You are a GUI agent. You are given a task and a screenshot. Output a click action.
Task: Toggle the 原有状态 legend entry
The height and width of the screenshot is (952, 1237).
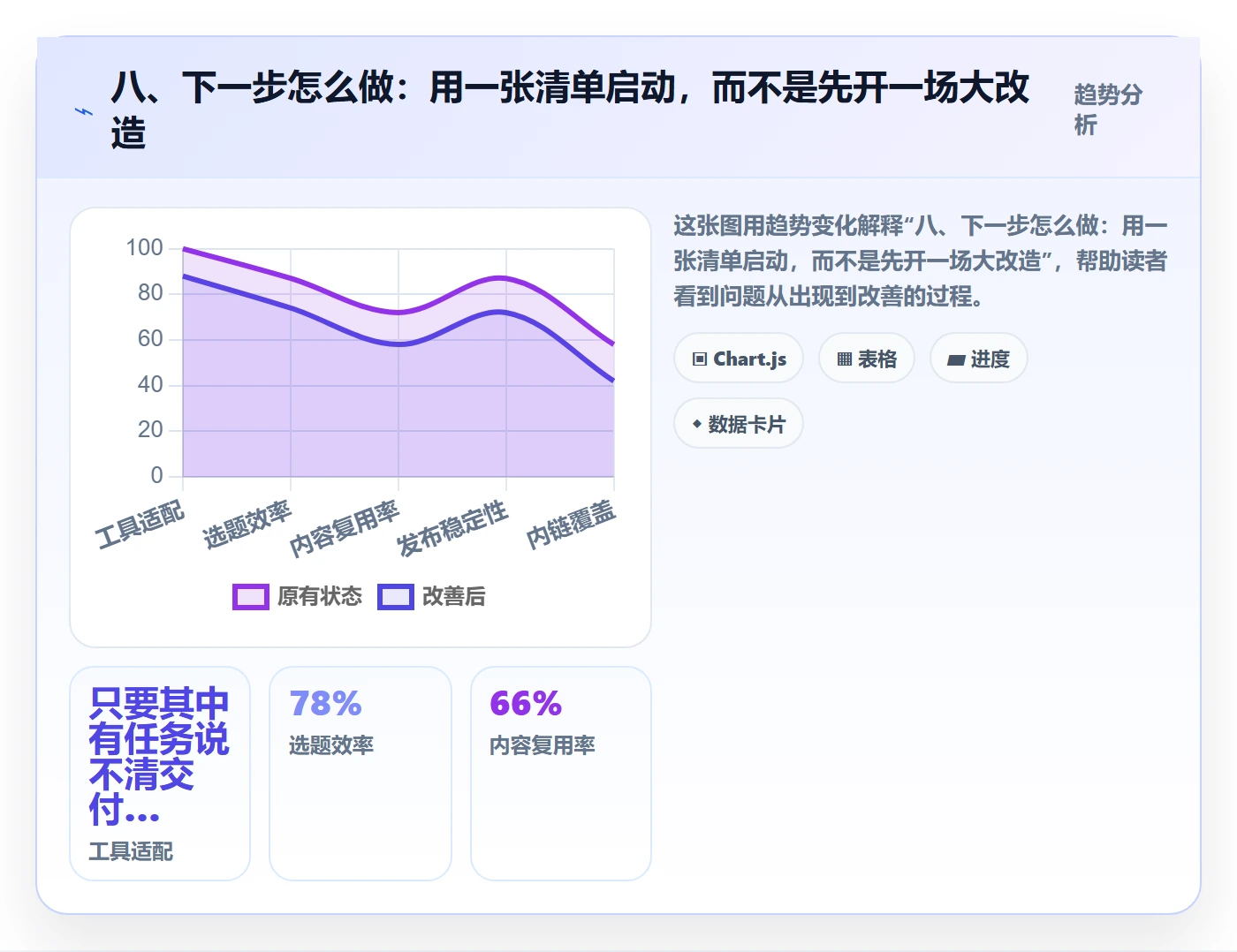(298, 597)
